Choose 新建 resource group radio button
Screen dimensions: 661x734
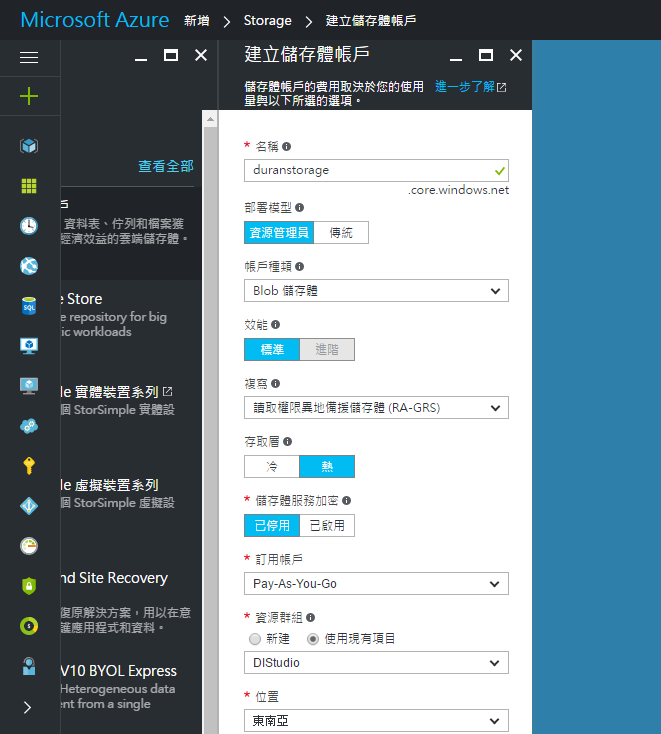[255, 639]
